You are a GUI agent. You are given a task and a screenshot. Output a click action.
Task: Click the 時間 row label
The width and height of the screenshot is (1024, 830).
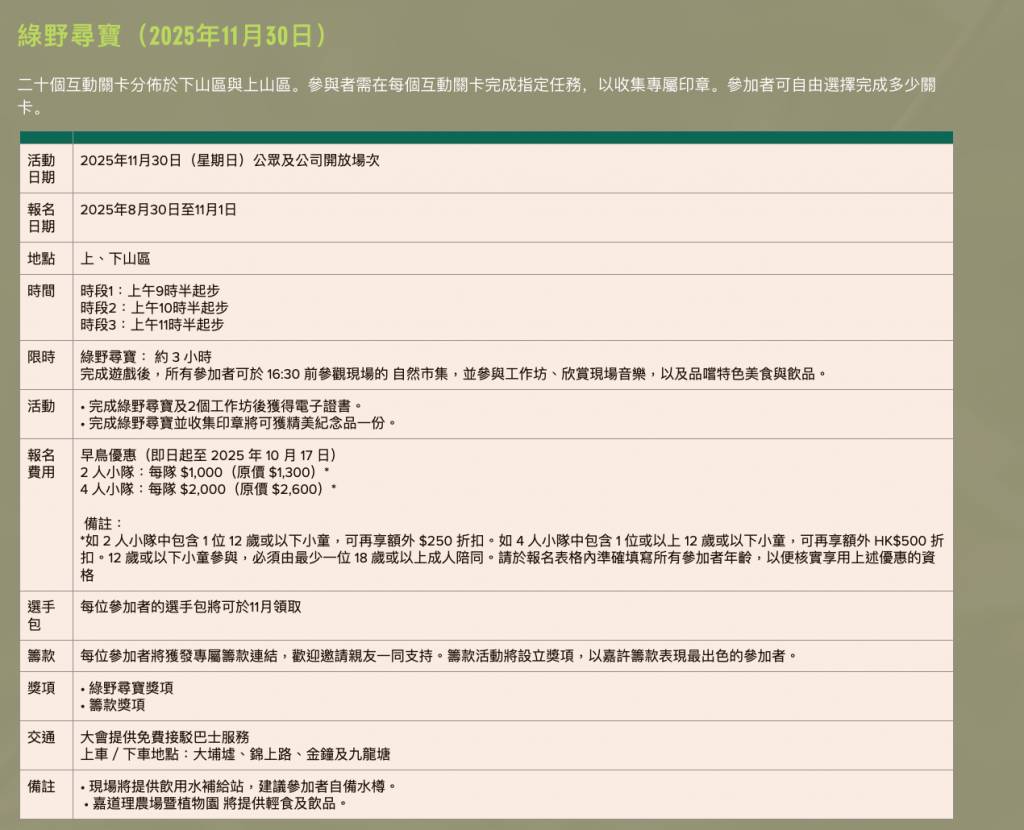click(42, 291)
